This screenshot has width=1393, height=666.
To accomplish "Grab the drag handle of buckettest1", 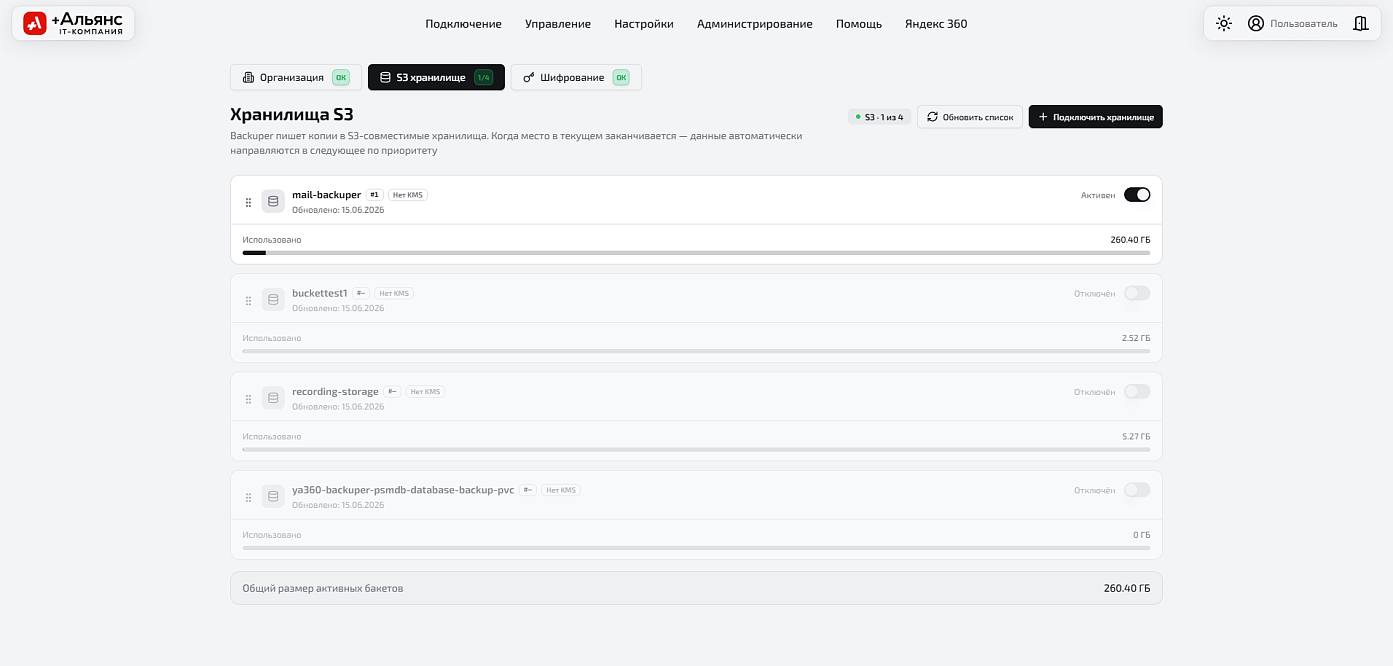I will click(248, 300).
